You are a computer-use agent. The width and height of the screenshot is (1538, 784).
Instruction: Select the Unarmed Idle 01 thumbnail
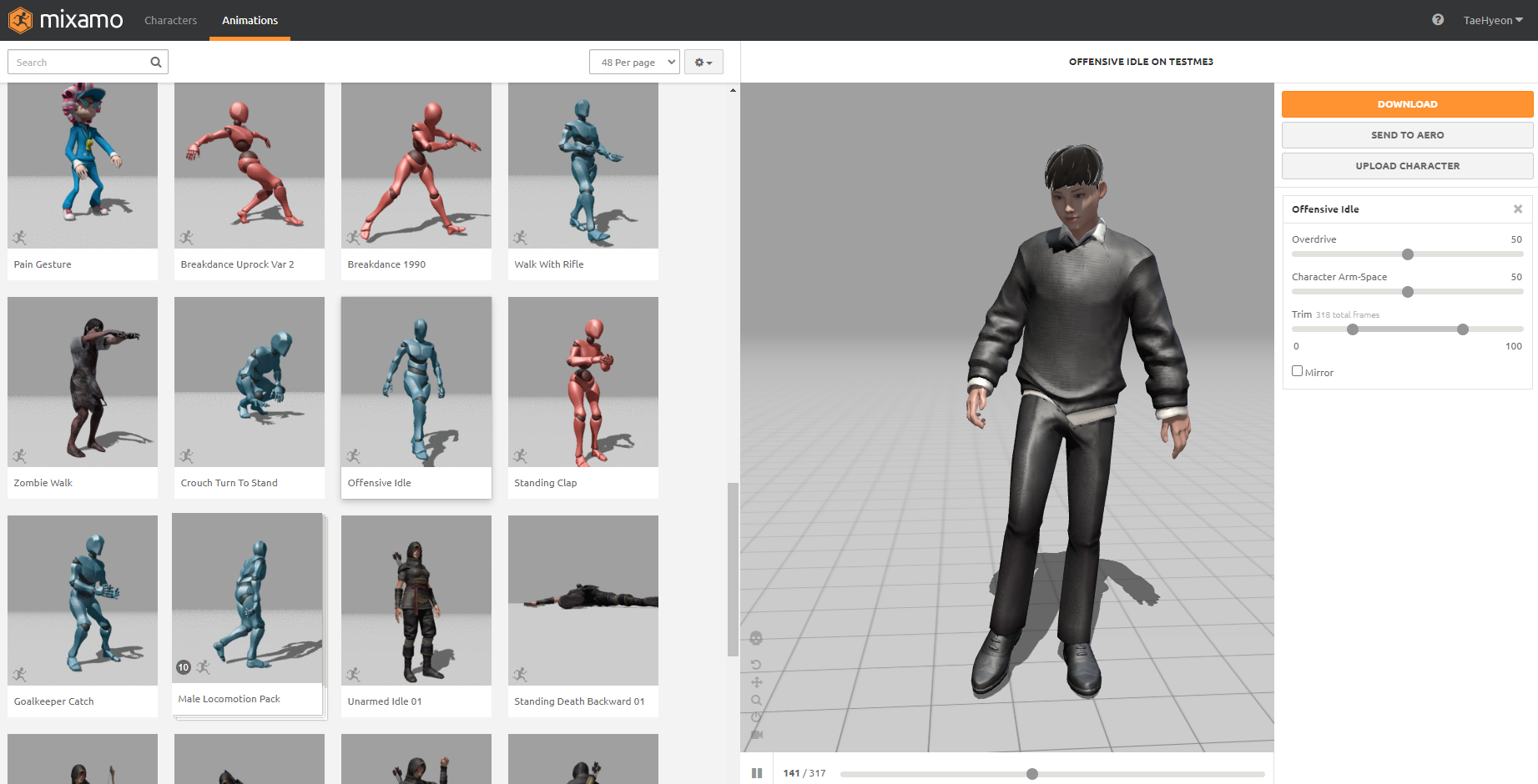point(416,601)
